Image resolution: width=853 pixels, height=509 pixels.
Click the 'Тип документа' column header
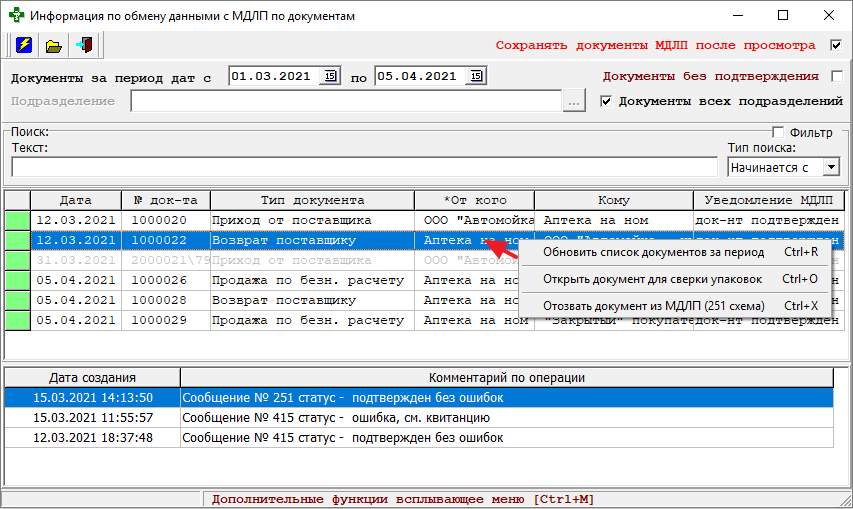312,200
